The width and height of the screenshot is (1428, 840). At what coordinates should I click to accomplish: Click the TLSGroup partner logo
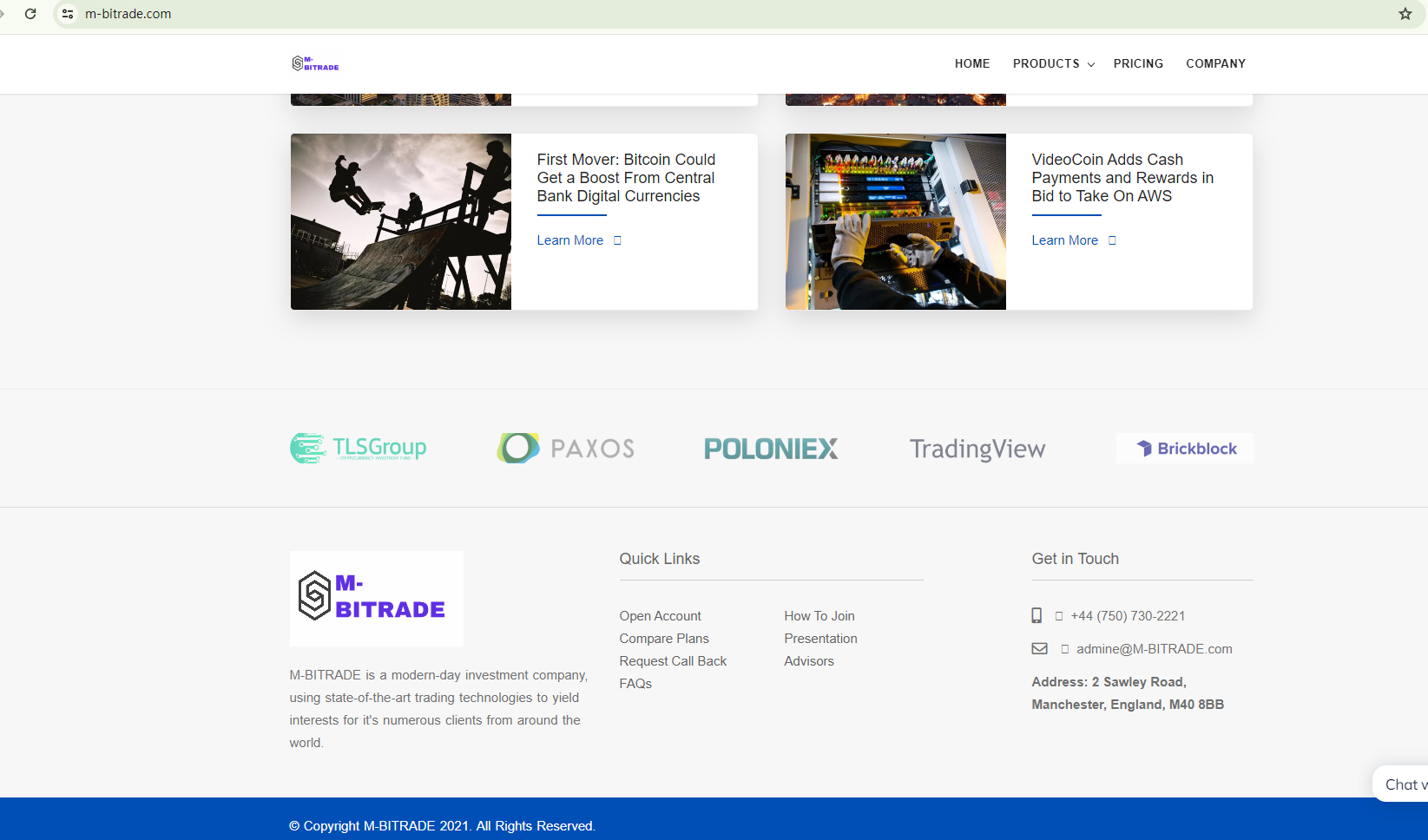359,449
